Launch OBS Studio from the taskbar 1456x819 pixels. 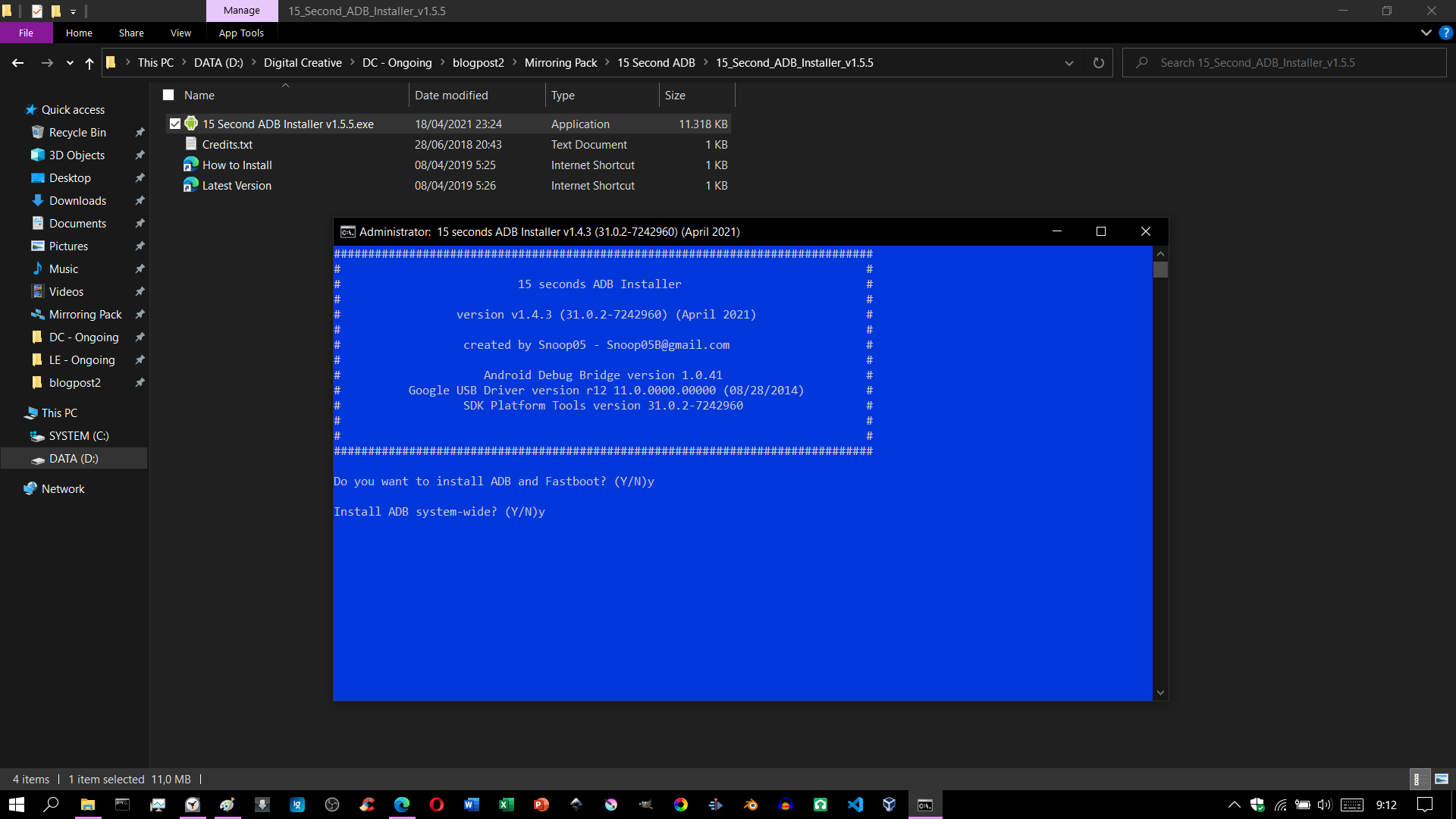332,805
